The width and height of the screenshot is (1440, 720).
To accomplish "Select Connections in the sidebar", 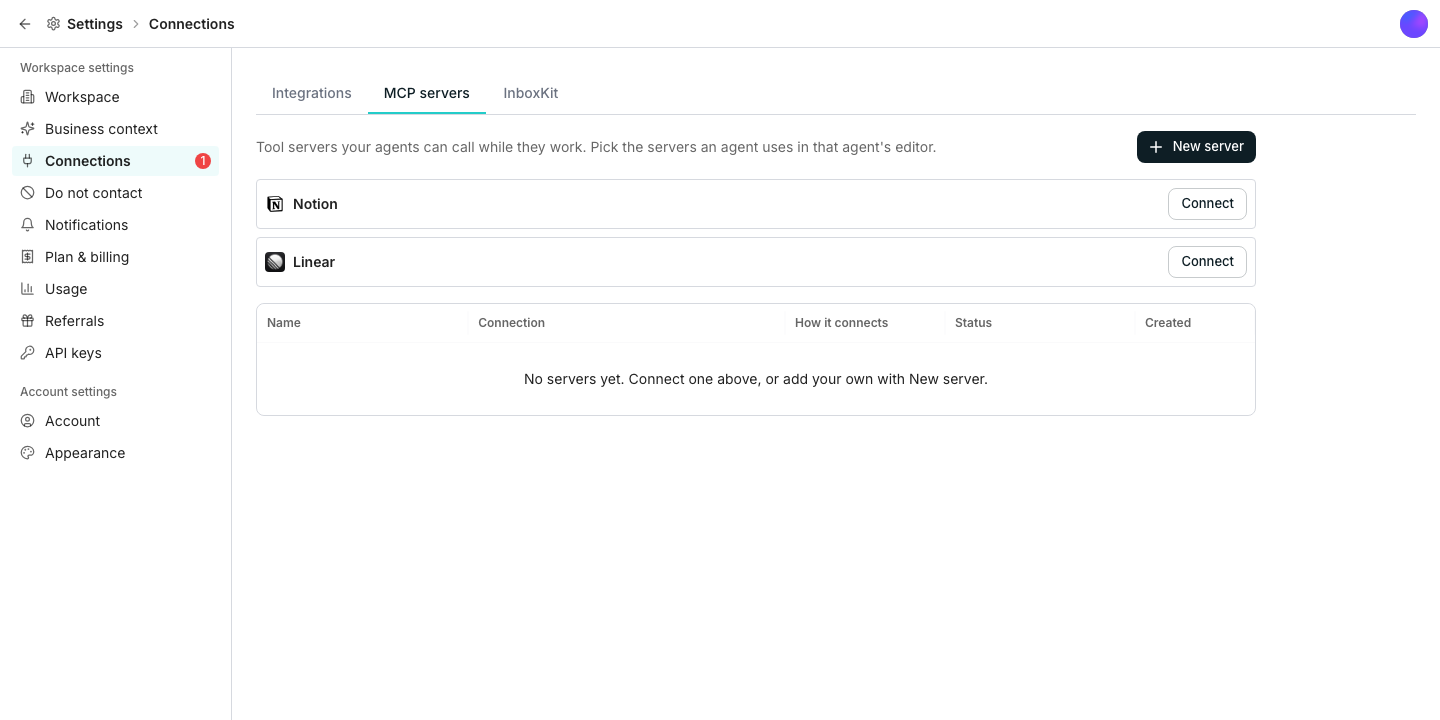I will coord(115,161).
